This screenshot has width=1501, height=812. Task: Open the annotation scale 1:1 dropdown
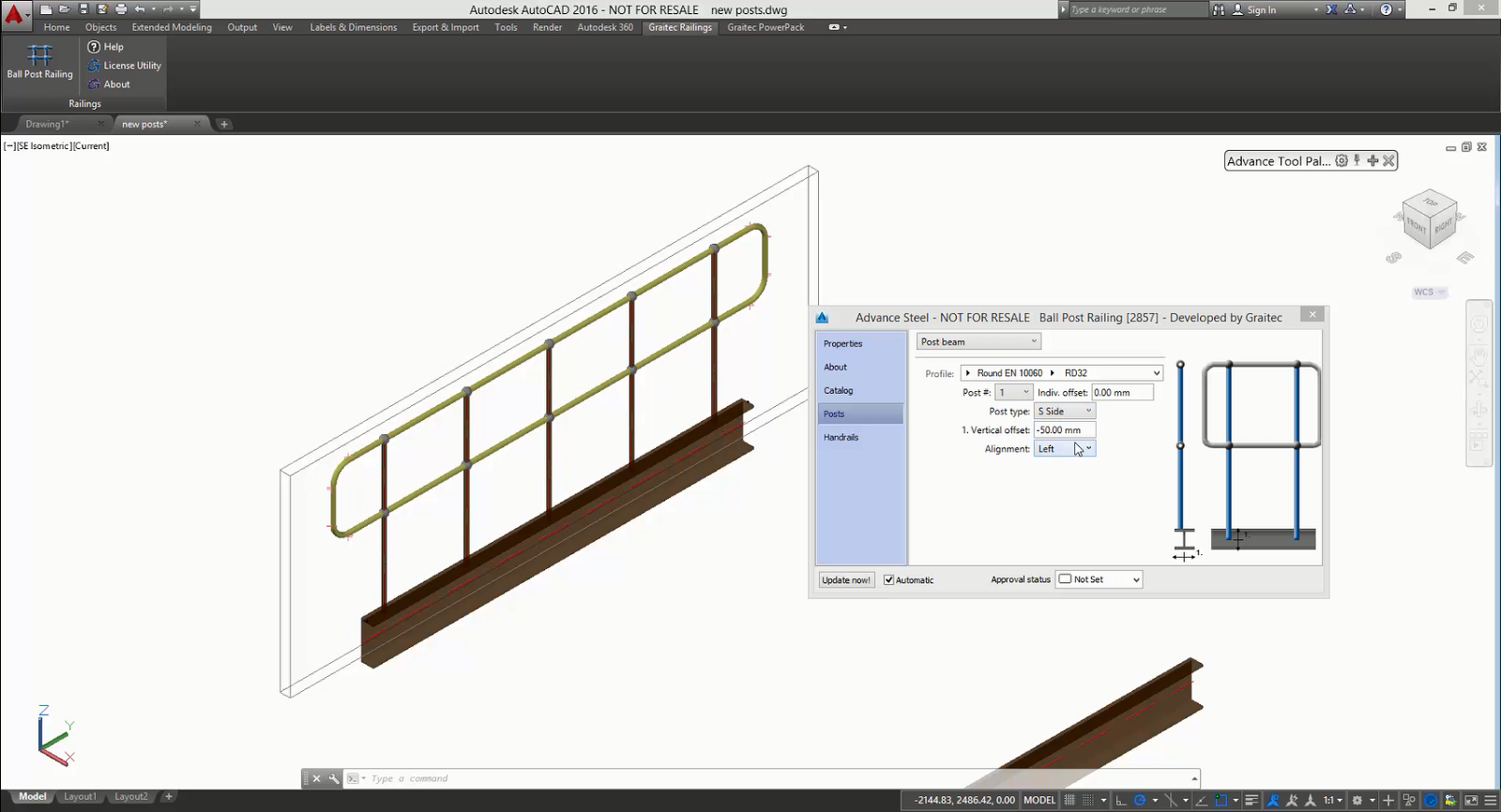point(1332,800)
